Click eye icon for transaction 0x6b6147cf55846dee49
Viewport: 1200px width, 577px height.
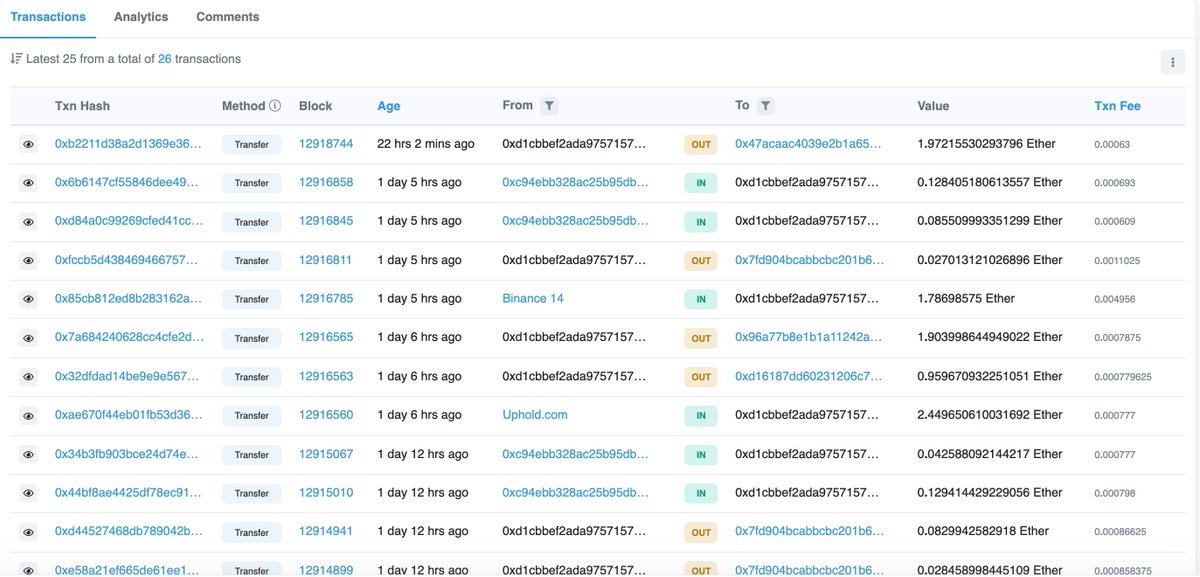[x=29, y=183]
